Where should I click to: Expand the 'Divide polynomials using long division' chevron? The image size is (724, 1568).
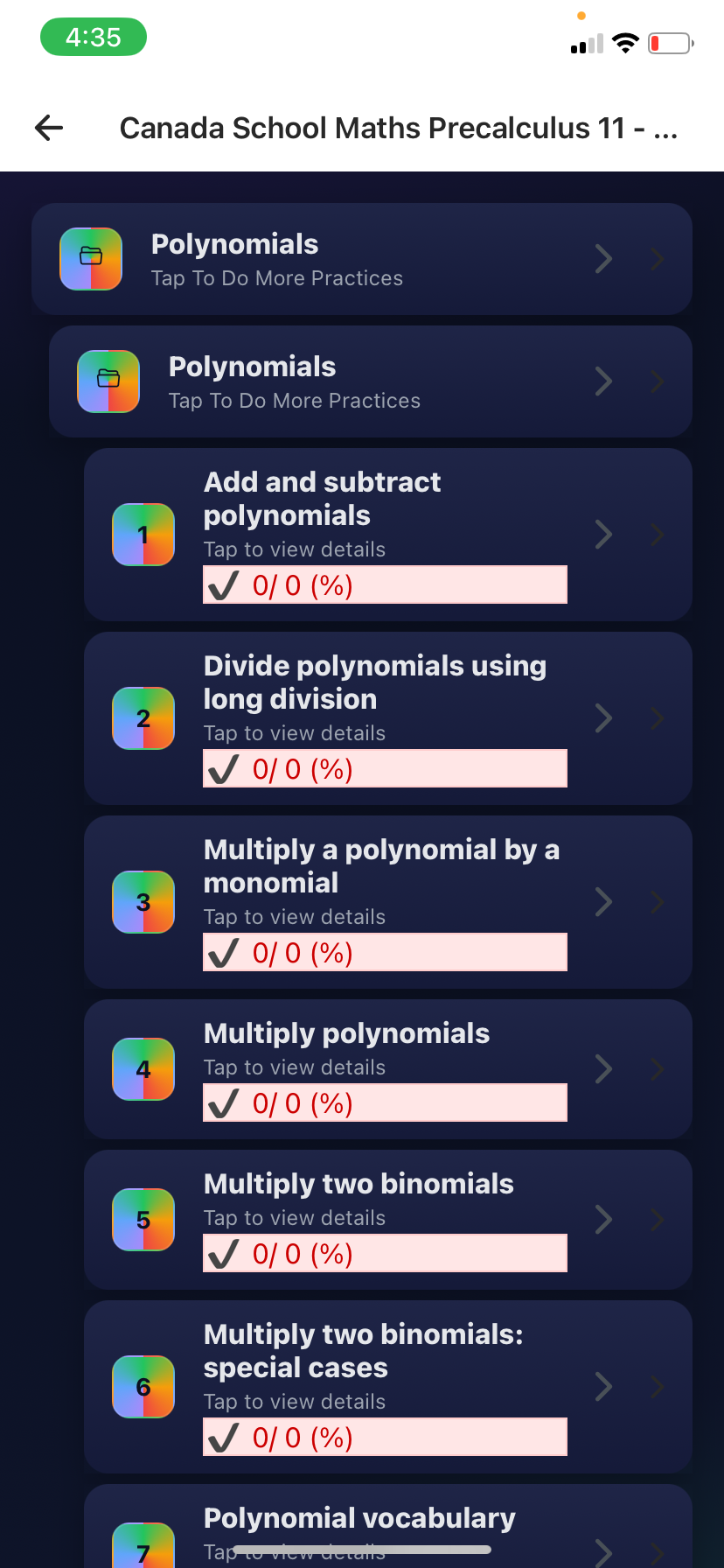603,718
